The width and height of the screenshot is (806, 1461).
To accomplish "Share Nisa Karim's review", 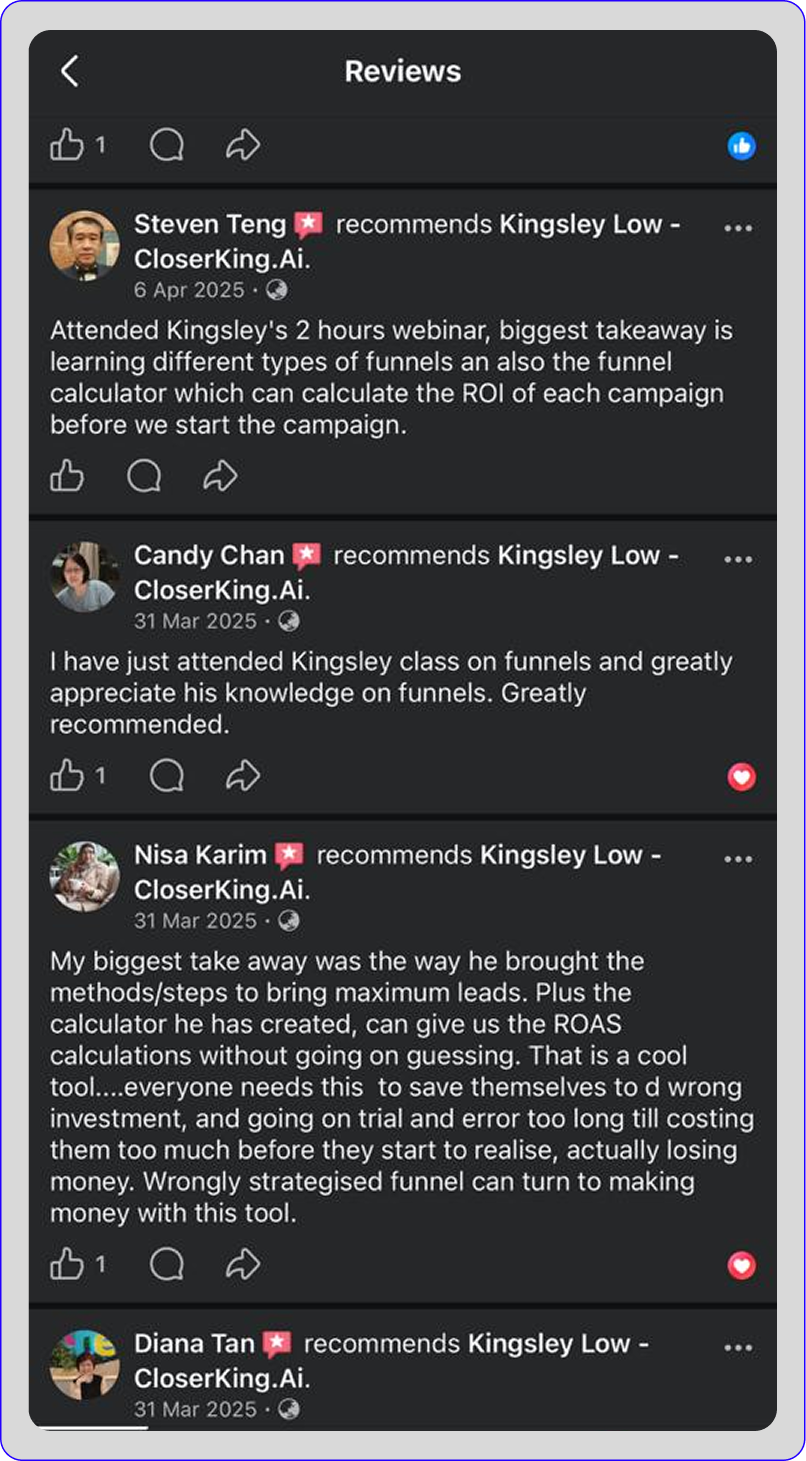I will pyautogui.click(x=243, y=1265).
